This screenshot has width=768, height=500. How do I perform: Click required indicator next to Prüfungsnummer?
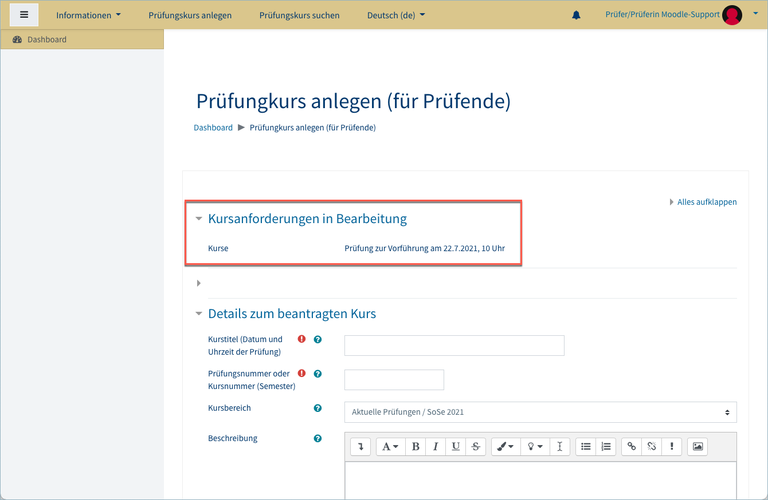302,373
